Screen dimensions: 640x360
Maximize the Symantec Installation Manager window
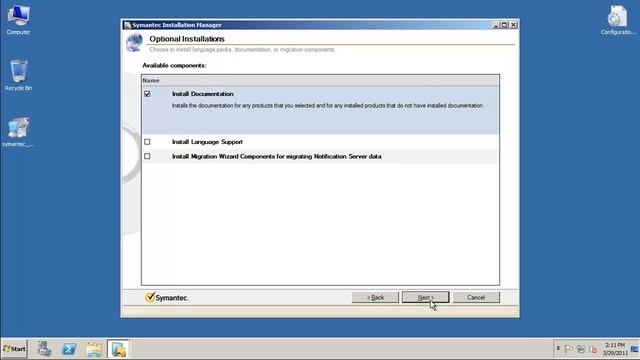coord(504,25)
